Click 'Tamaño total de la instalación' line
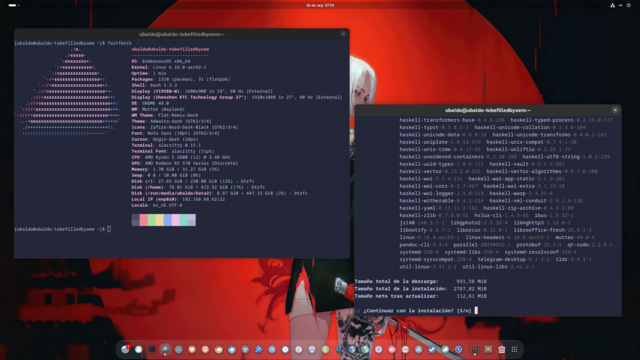640x360 pixels. pos(421,289)
